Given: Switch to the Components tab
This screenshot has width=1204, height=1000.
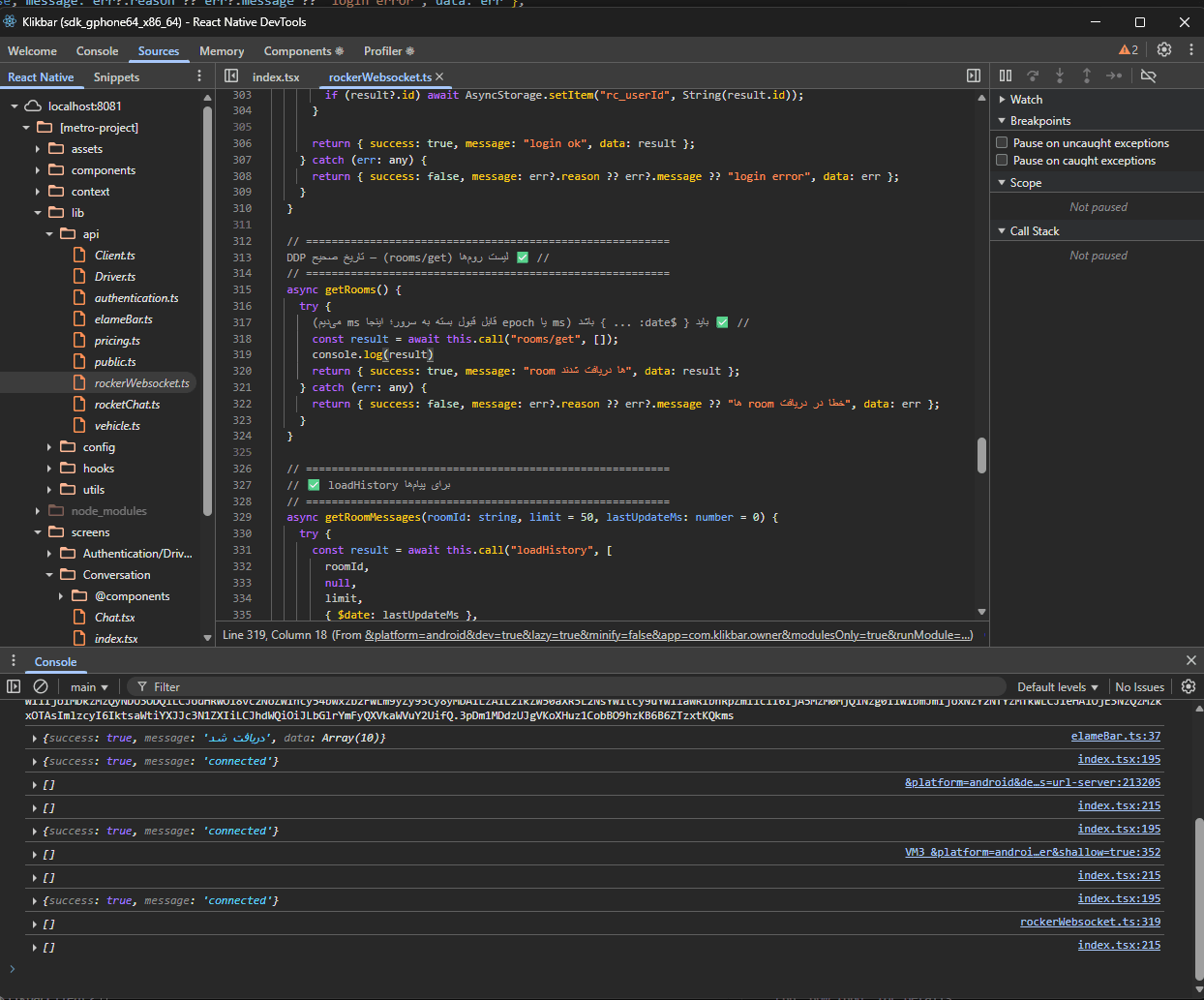Looking at the screenshot, I should (x=303, y=50).
